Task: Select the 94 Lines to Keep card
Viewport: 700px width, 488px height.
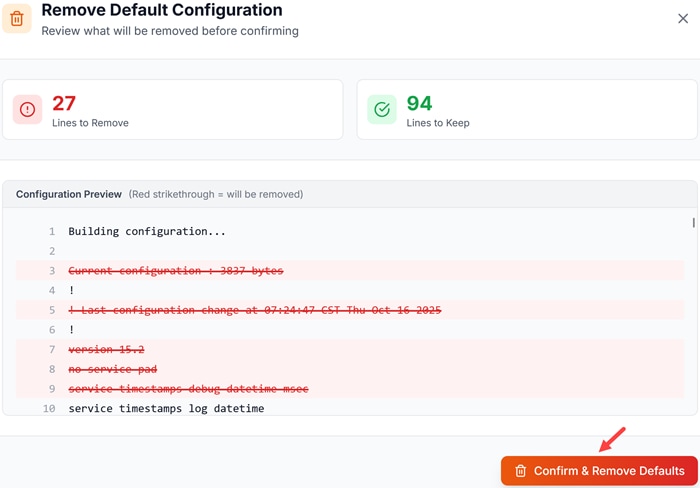Action: click(527, 110)
